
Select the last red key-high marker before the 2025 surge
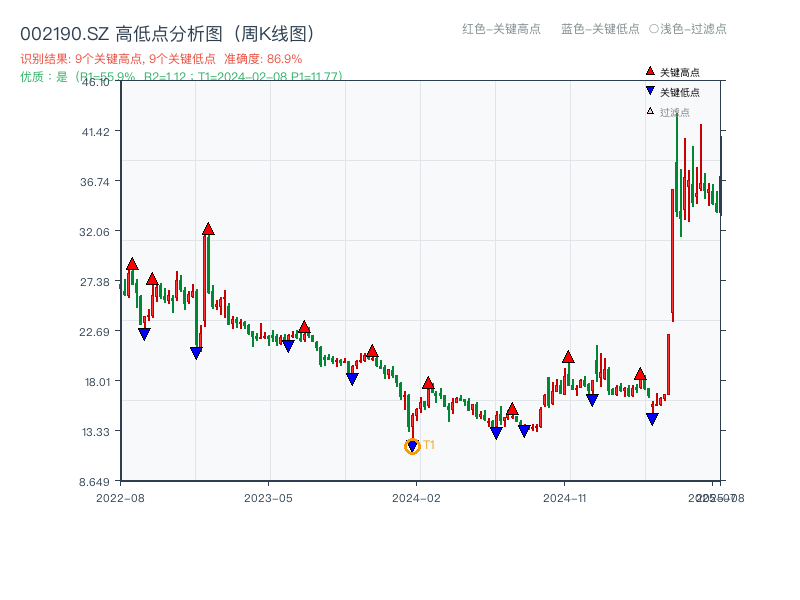pos(640,374)
